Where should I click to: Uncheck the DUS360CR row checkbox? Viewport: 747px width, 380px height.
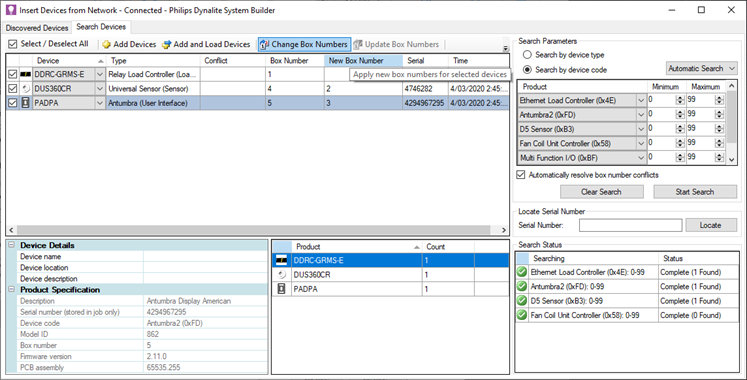pyautogui.click(x=13, y=89)
